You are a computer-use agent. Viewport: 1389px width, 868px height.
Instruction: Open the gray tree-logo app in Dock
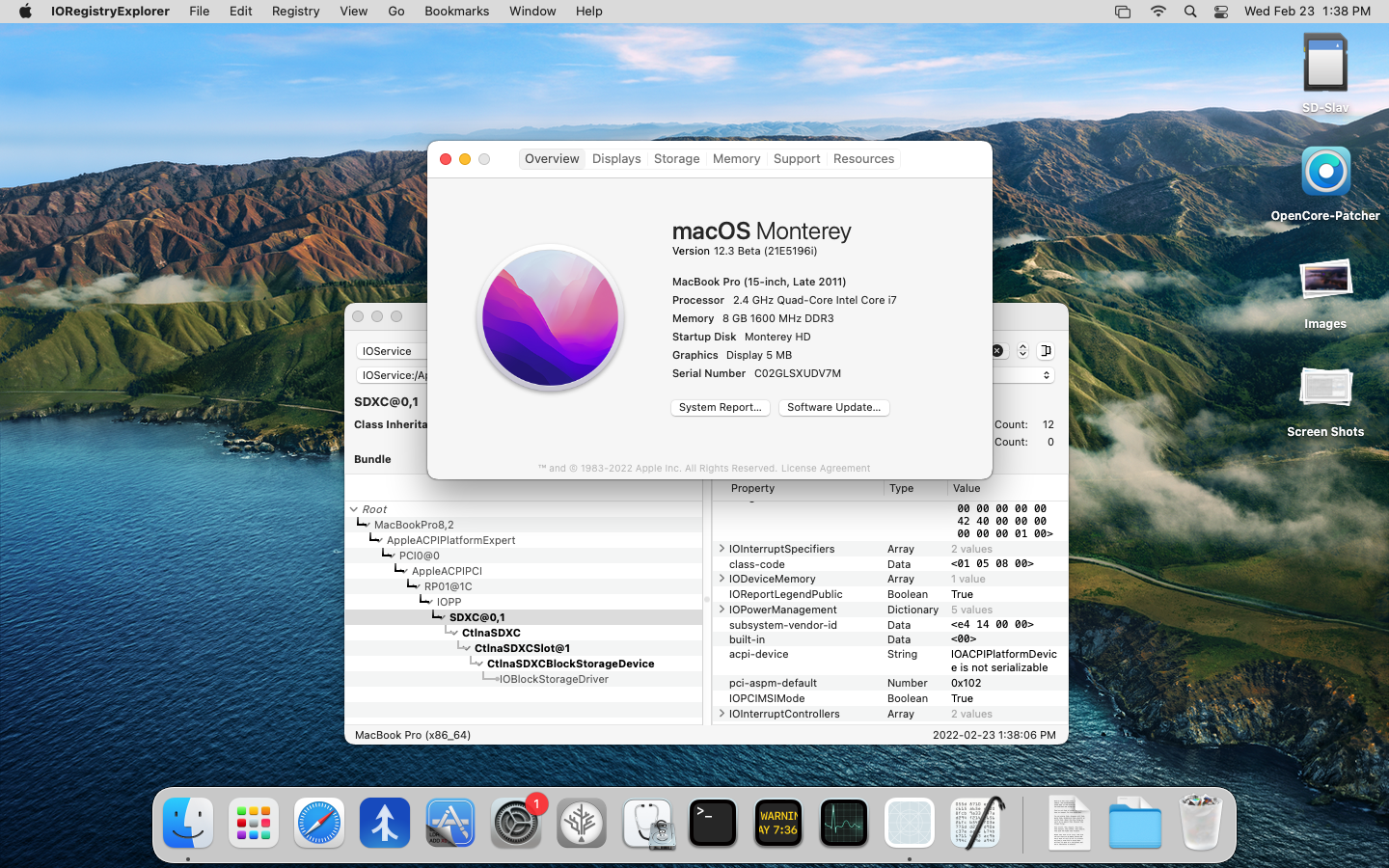point(582,823)
